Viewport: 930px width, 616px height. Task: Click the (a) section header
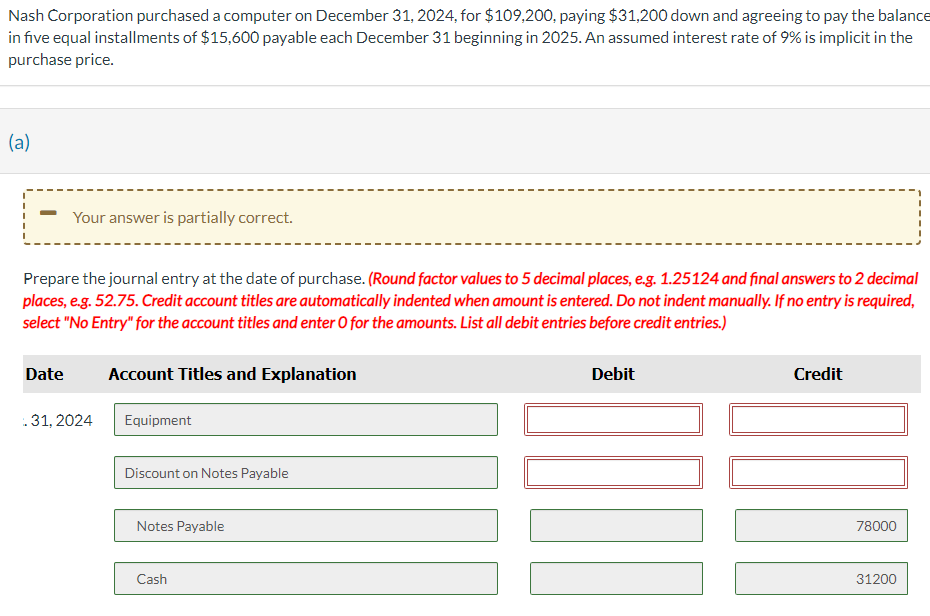(19, 142)
